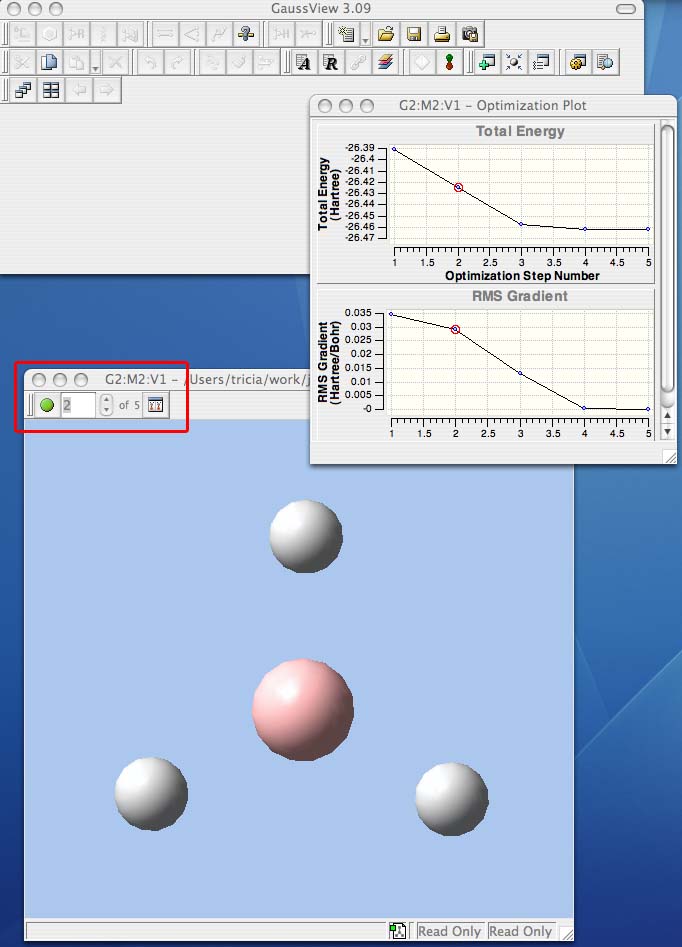The image size is (682, 947).
Task: Select step 4 point on RMS Gradient plot
Action: pyautogui.click(x=585, y=408)
